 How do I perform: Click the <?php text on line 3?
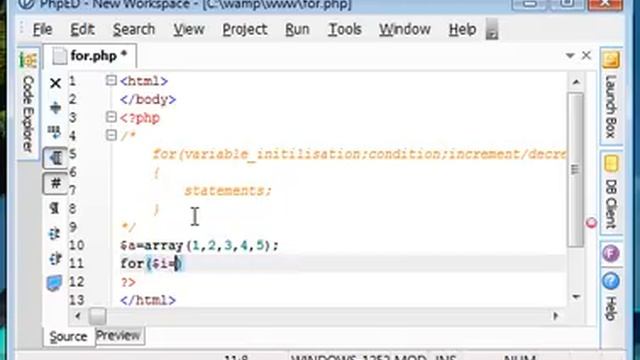140,118
